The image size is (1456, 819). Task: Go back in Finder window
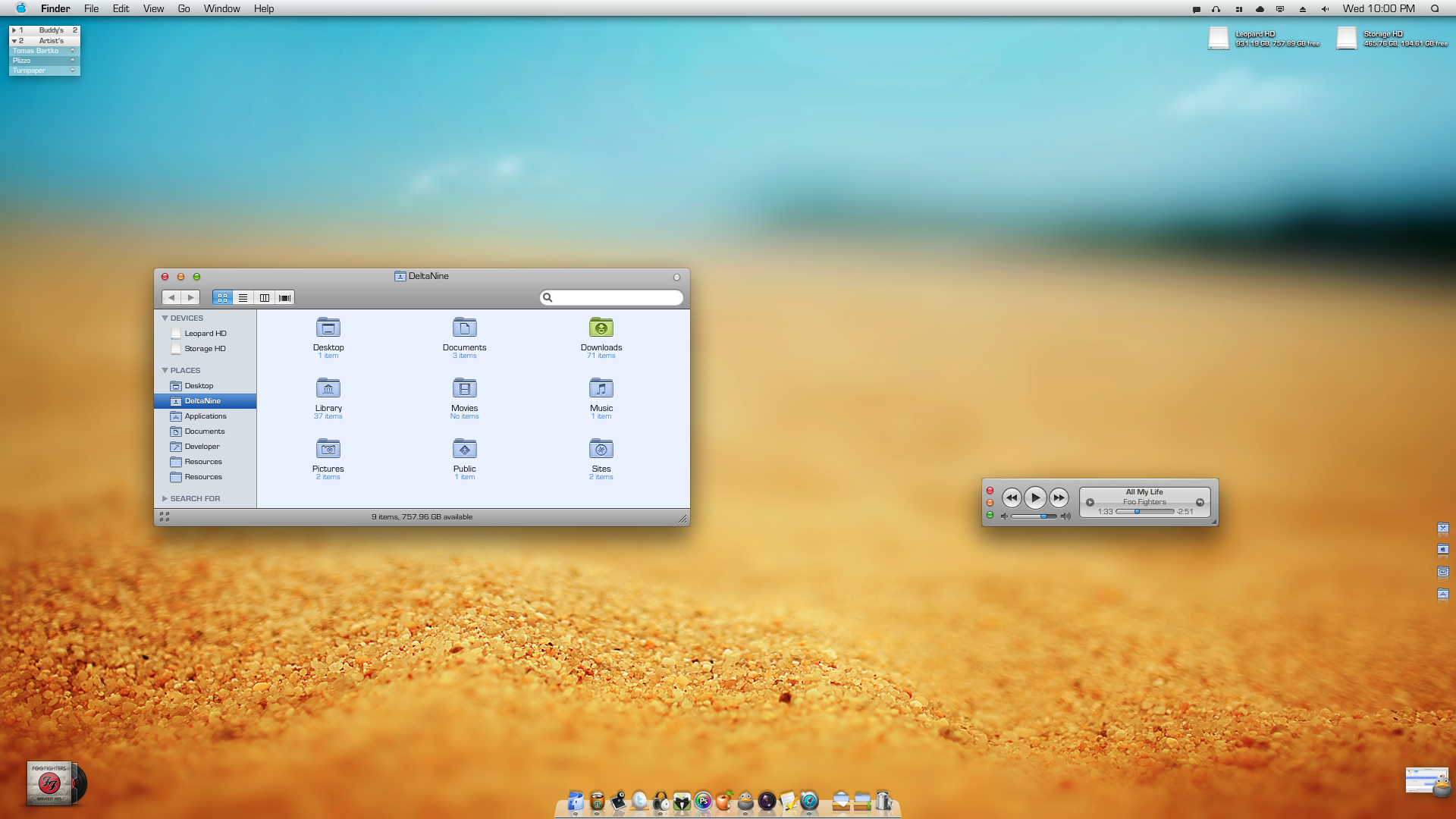[x=171, y=297]
